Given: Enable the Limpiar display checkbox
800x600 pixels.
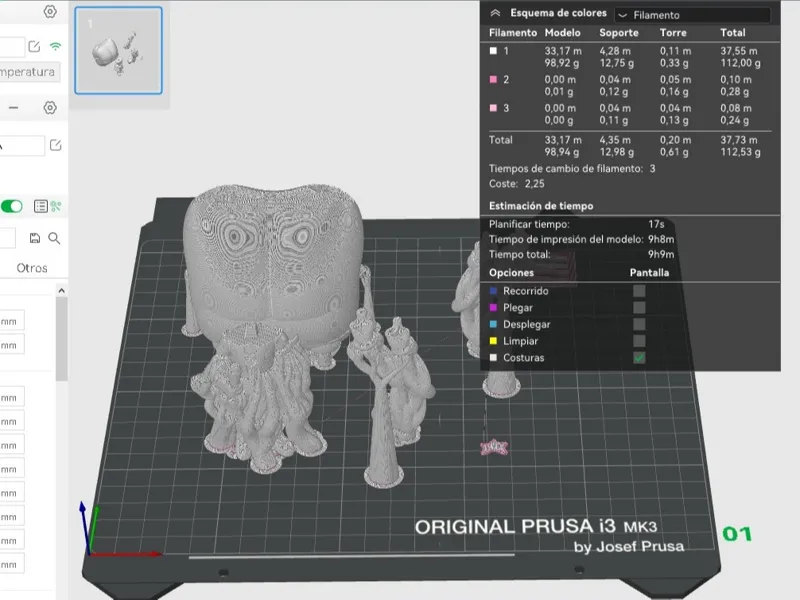Looking at the screenshot, I should pos(639,341).
